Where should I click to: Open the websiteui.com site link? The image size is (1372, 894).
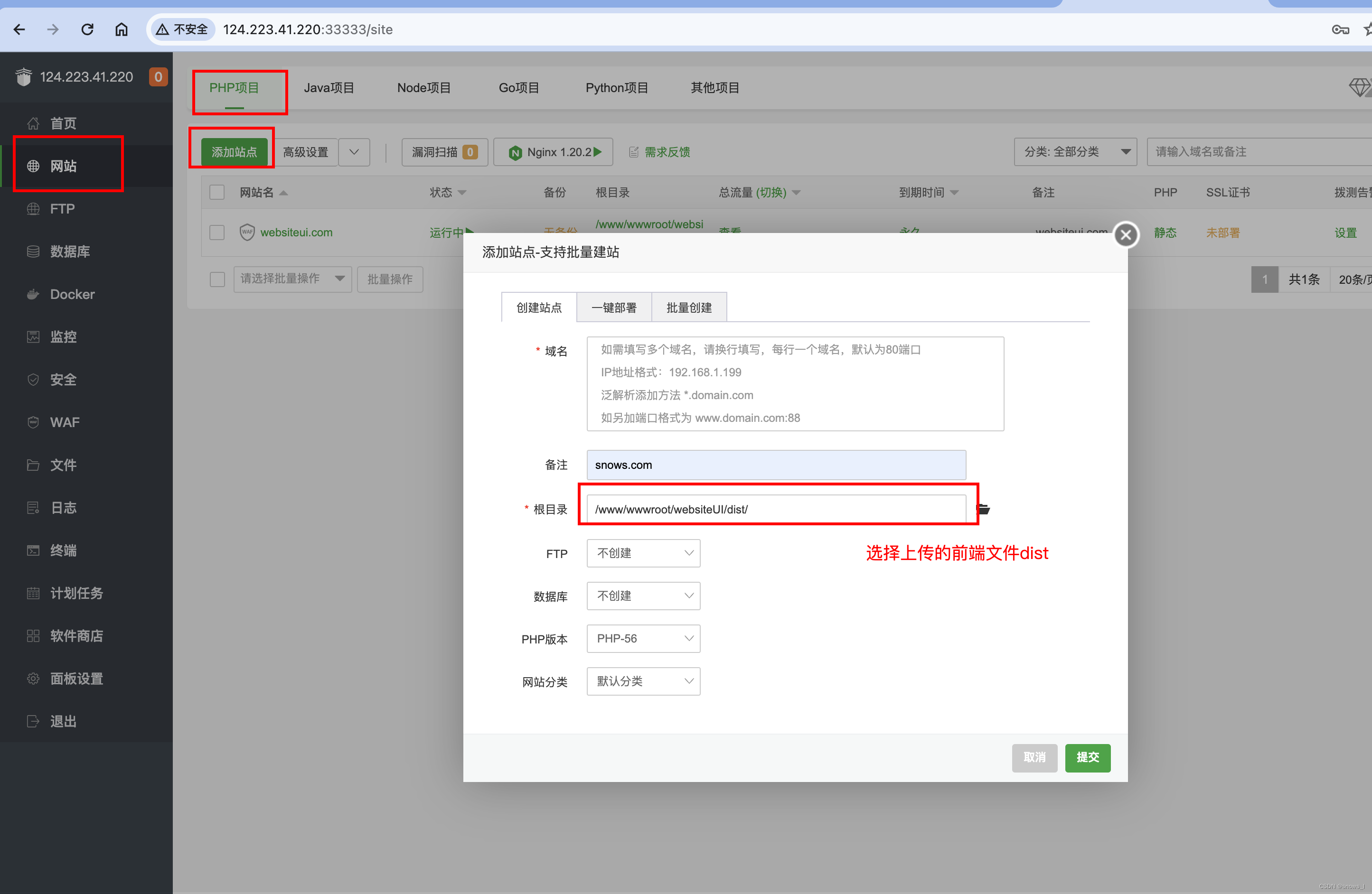pyautogui.click(x=296, y=232)
